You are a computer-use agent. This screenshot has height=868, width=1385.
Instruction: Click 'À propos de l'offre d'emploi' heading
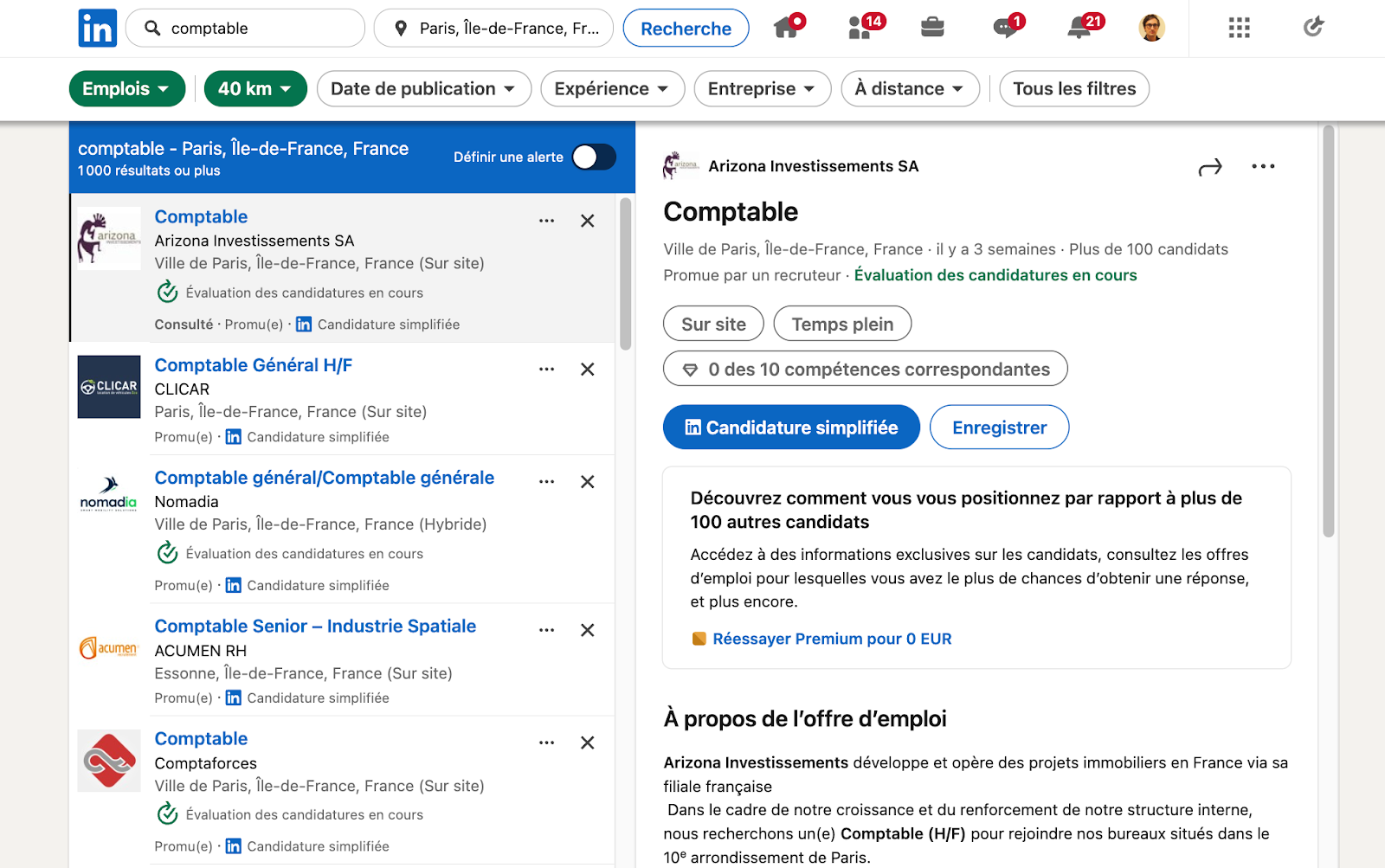point(805,719)
